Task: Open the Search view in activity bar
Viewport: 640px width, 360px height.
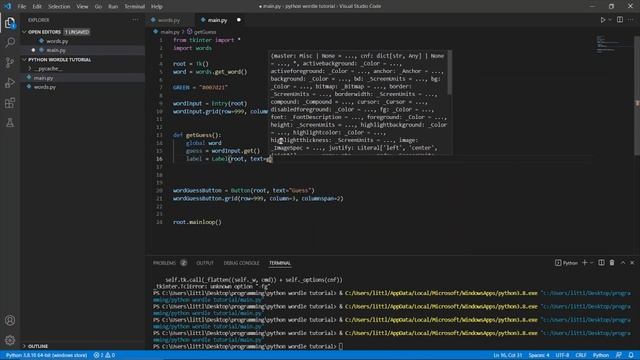Action: (x=10, y=42)
